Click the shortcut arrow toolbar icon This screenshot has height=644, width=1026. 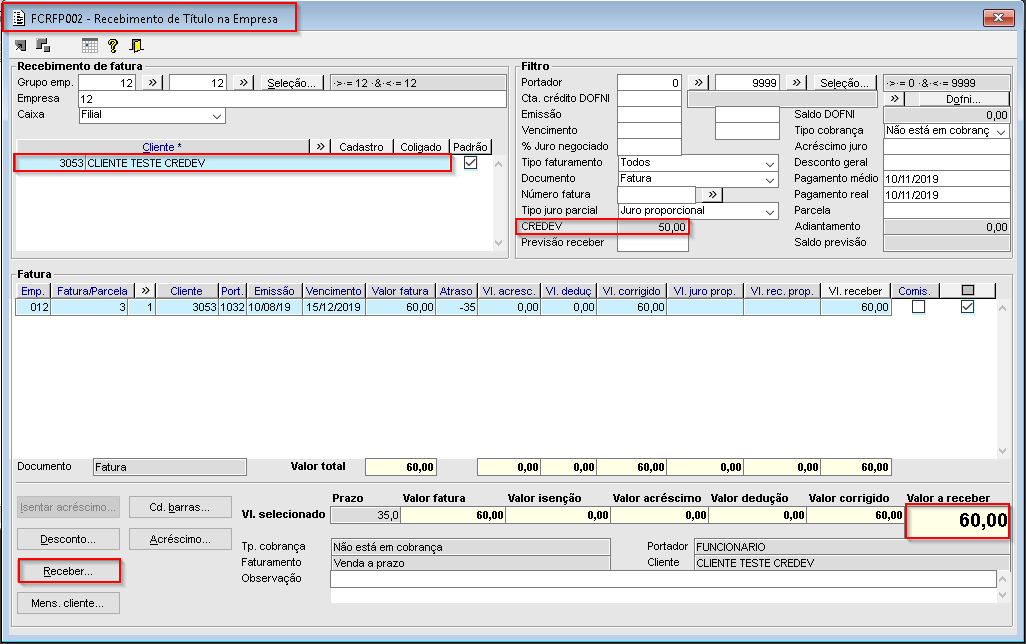(x=20, y=45)
